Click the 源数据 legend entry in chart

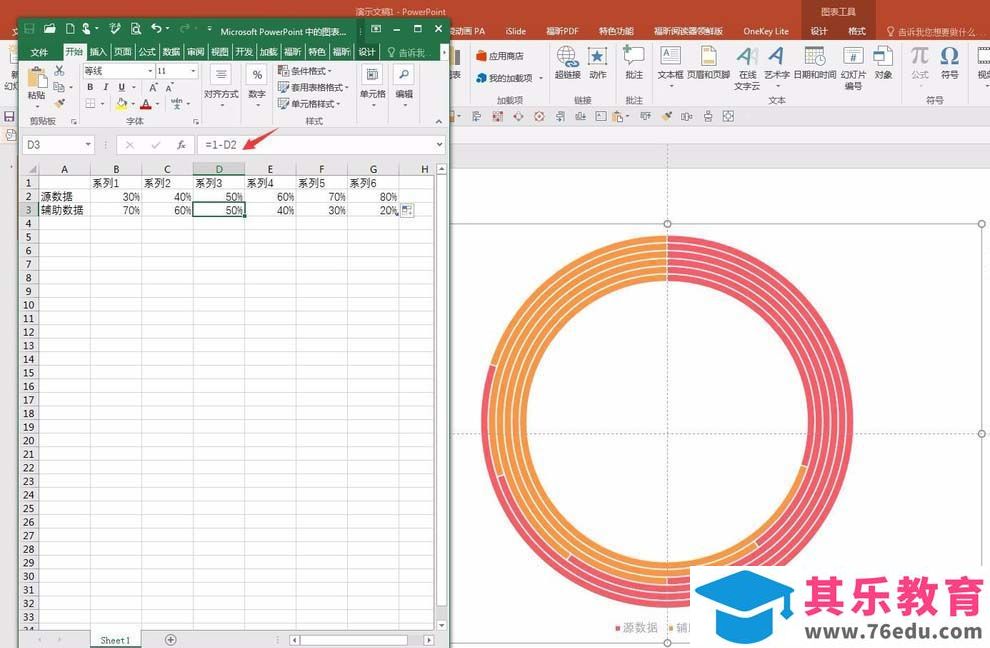tap(636, 628)
